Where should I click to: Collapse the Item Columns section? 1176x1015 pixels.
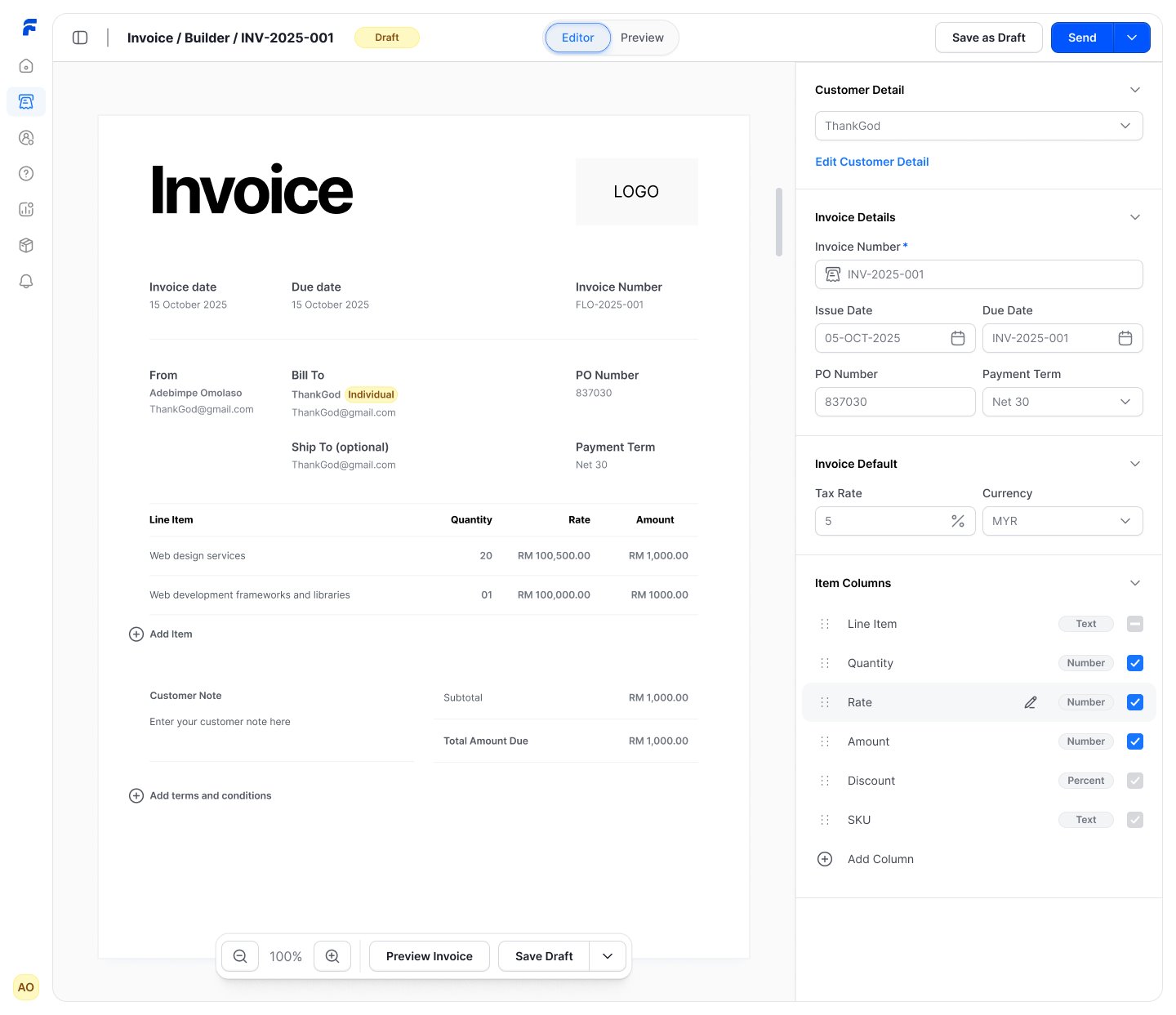[1135, 583]
